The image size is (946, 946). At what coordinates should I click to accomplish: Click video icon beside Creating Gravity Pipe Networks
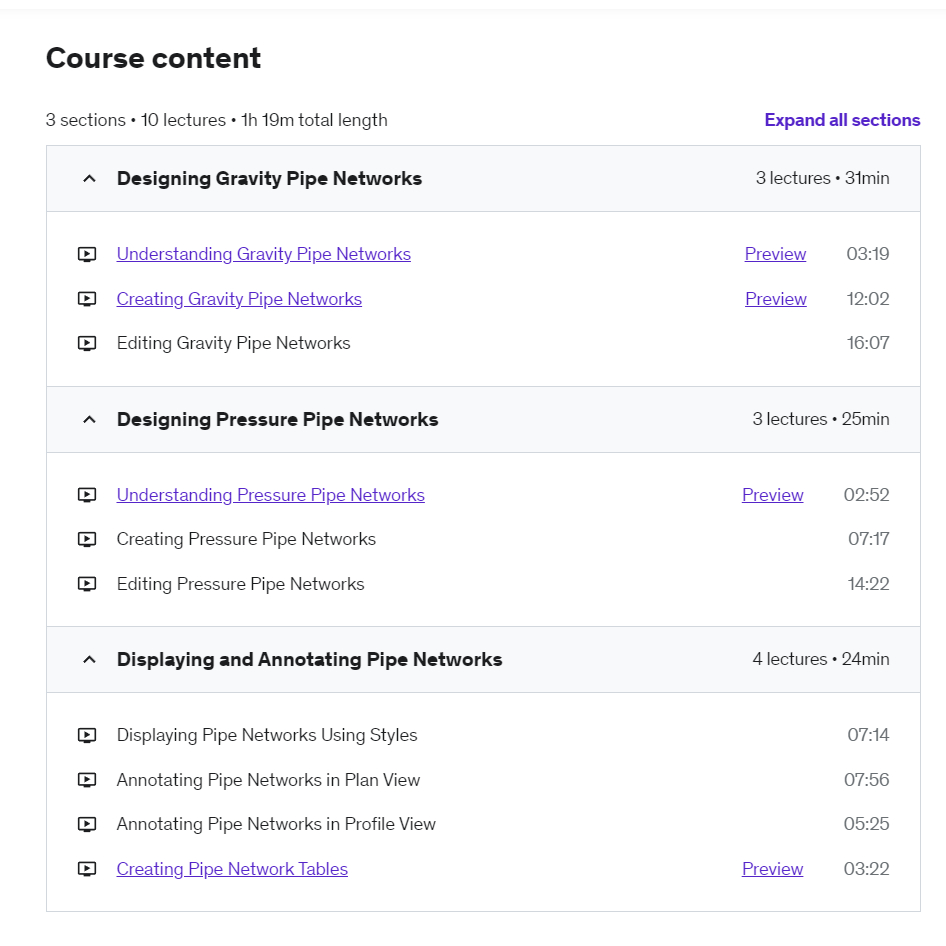[87, 299]
